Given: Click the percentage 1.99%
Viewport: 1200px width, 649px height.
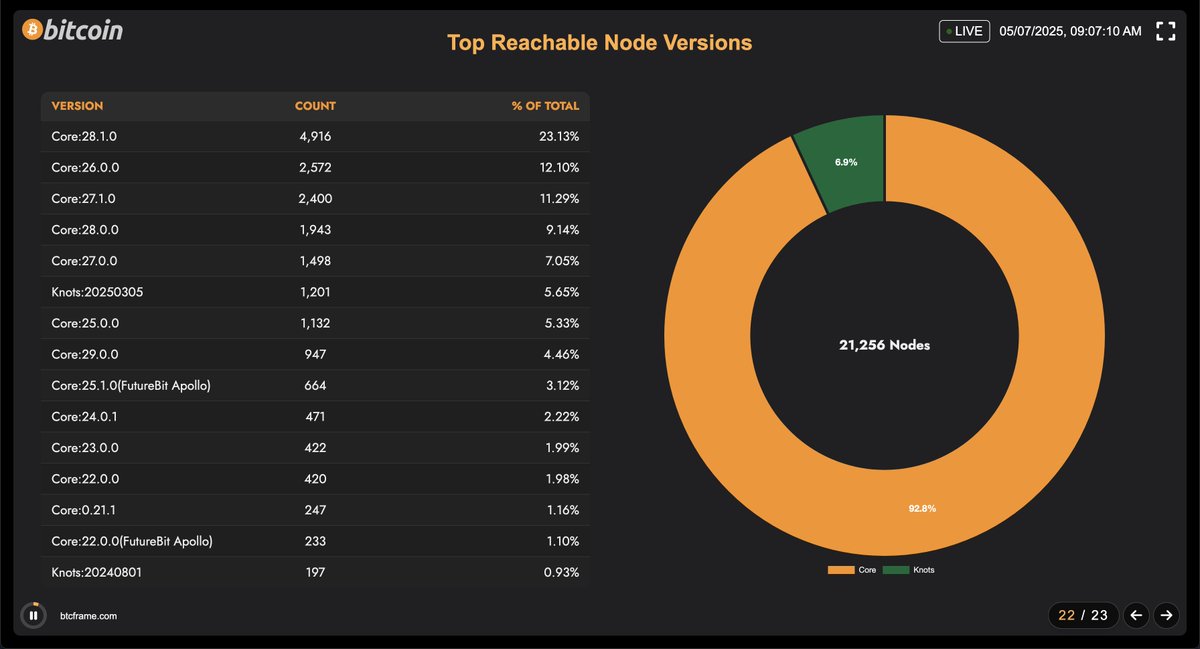Looking at the screenshot, I should [x=563, y=448].
